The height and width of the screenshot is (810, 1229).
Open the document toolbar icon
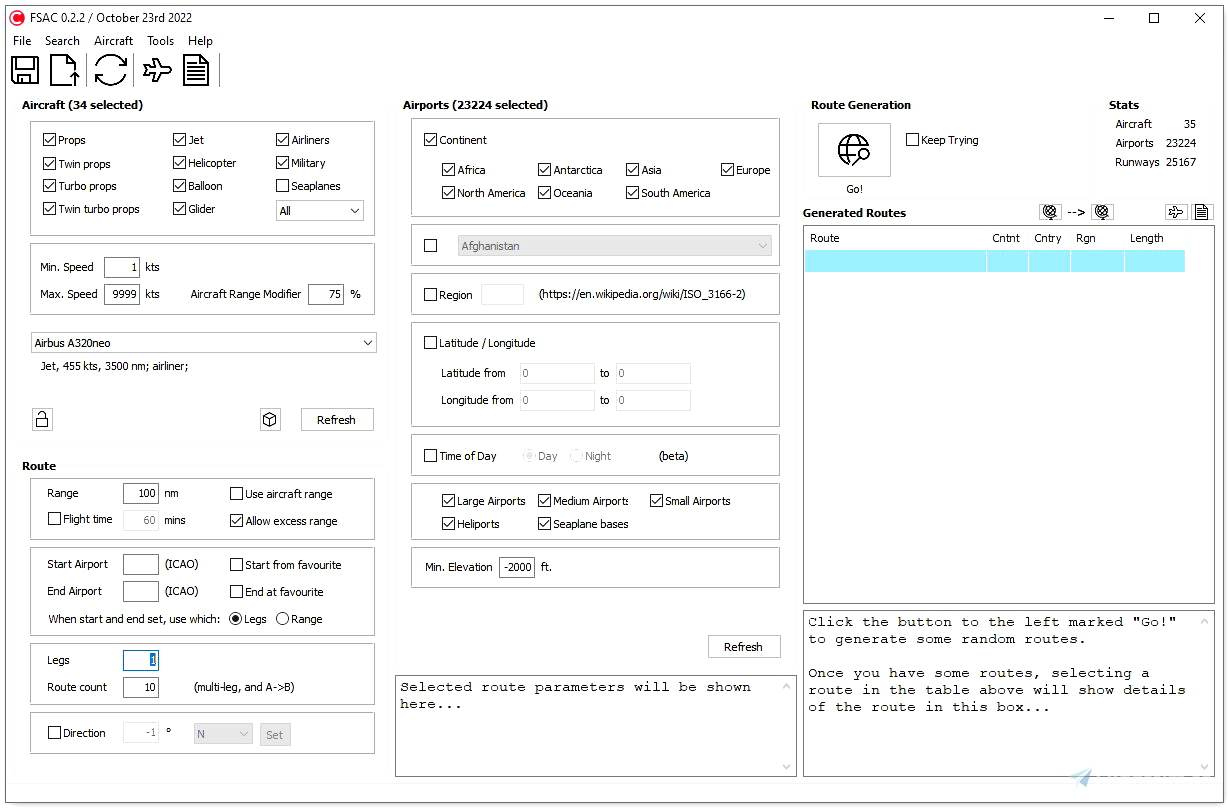coord(196,70)
